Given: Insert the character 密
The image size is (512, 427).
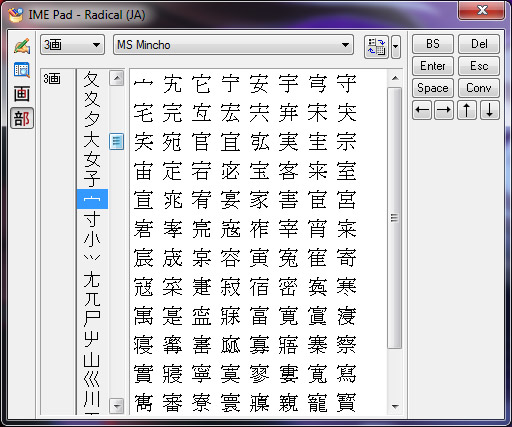Looking at the screenshot, I should [288, 287].
